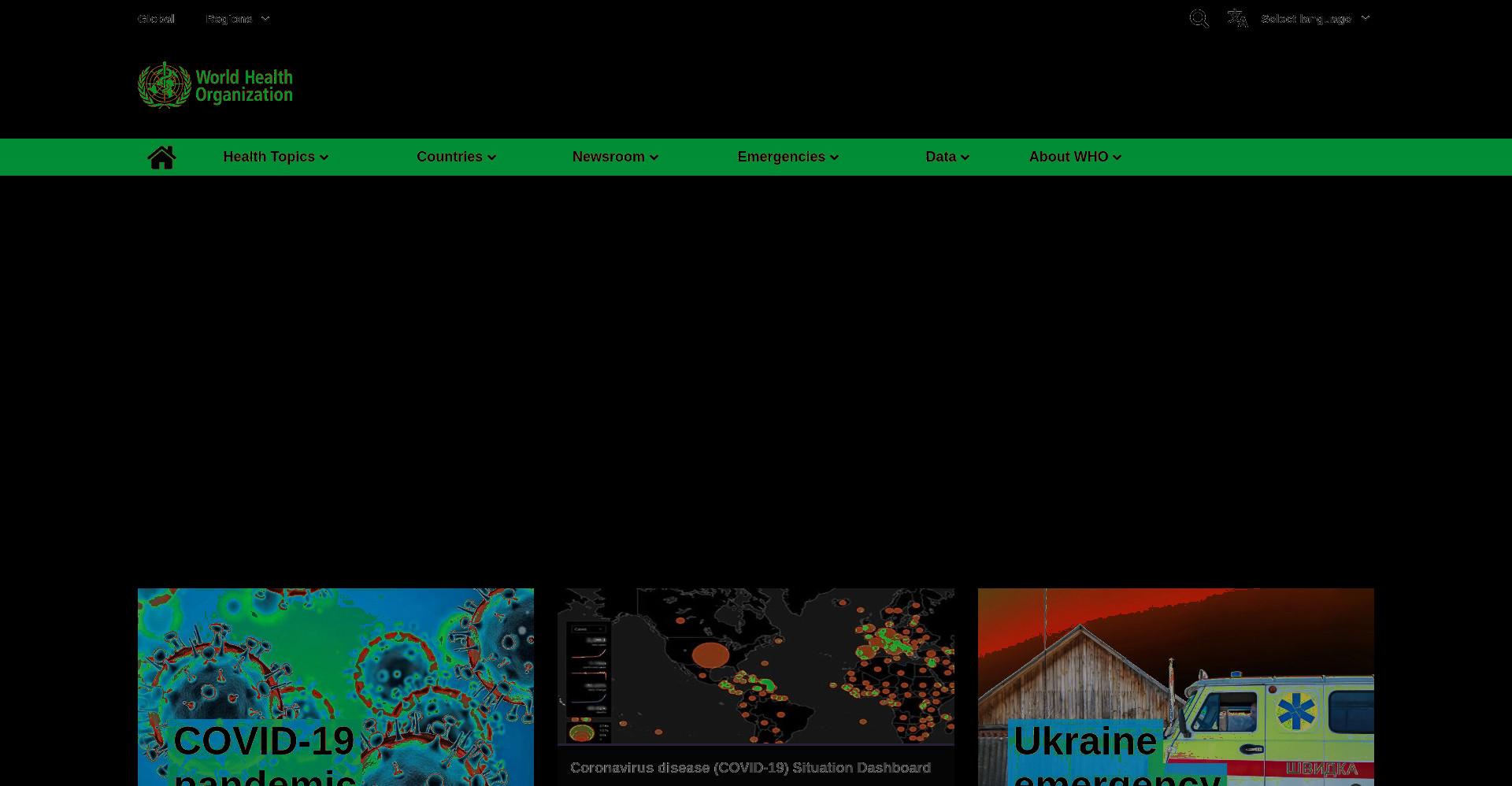Open the Newsroom menu
Screen dimensions: 1512x786
tap(615, 157)
